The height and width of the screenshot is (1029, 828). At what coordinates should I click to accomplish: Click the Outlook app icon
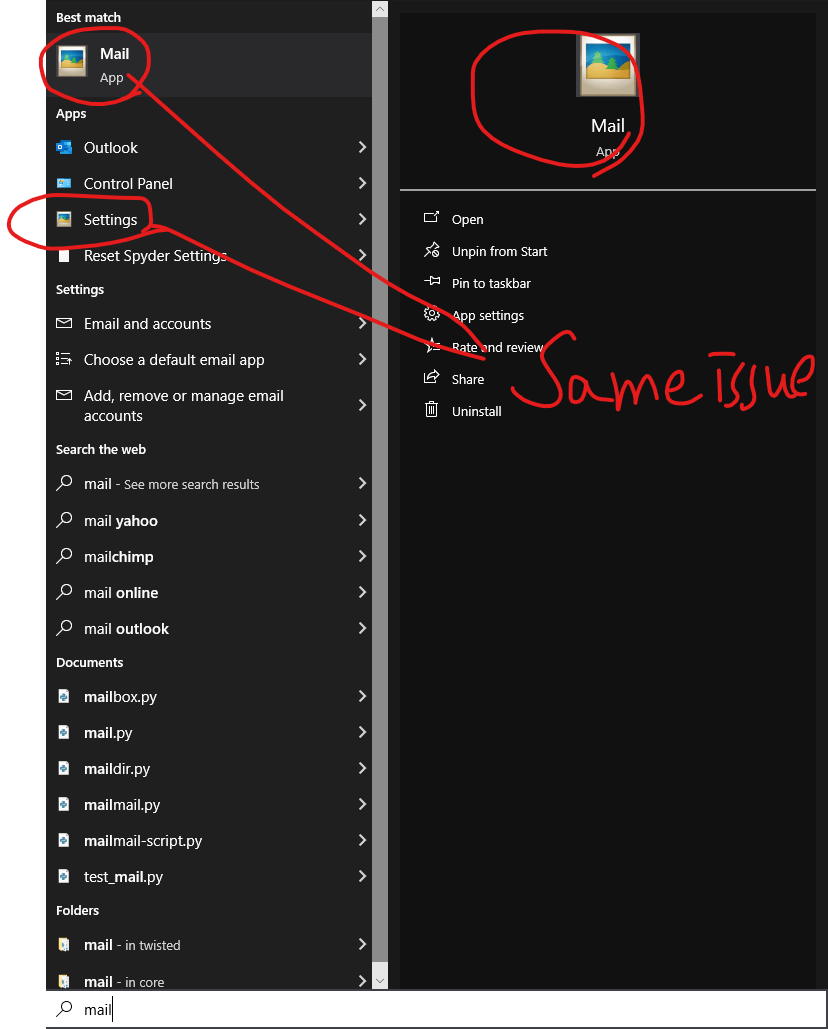[64, 148]
